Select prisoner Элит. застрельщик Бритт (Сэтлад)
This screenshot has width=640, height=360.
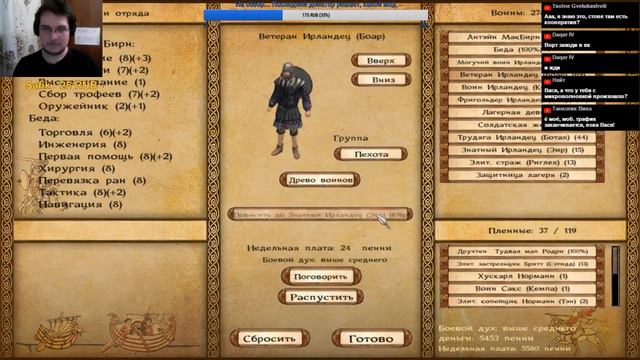[522, 264]
